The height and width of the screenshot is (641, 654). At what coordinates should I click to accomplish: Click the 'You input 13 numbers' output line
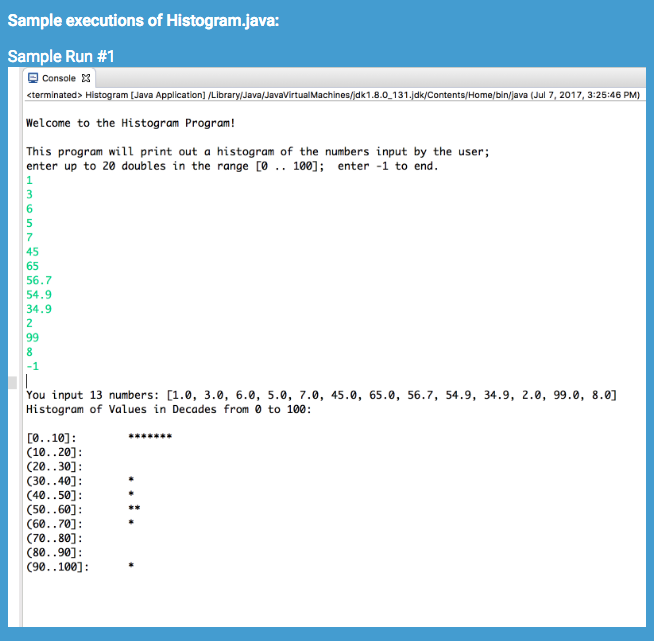[321, 395]
